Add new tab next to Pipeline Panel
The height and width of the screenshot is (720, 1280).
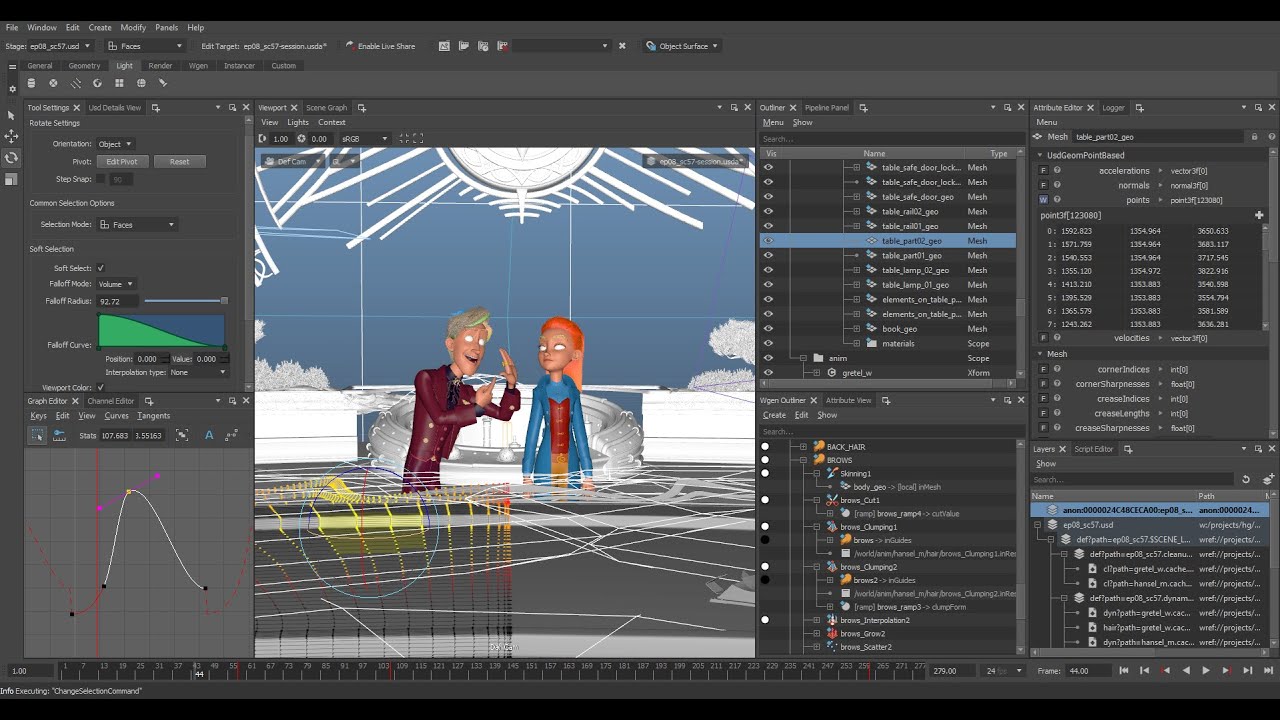pos(863,108)
